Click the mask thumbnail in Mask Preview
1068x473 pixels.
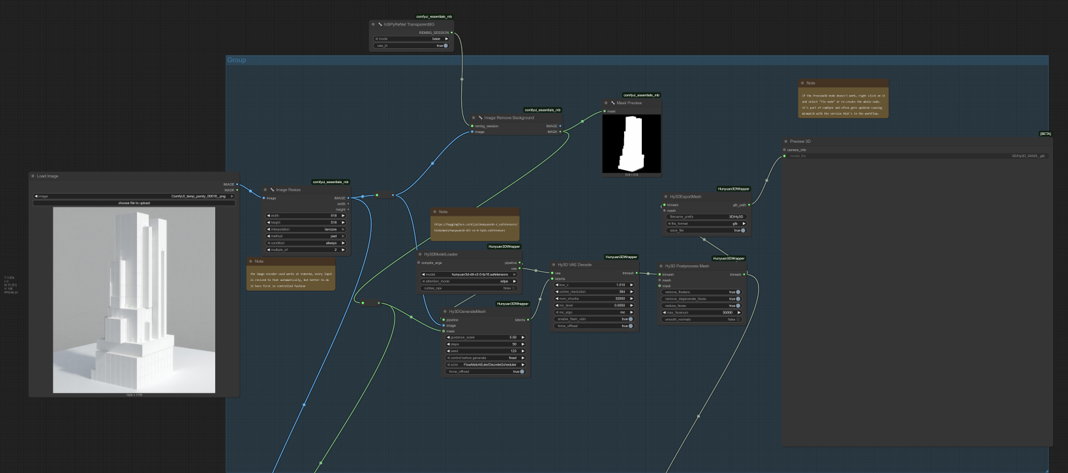631,143
